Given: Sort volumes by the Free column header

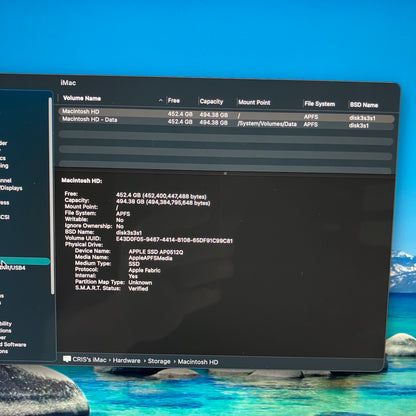Looking at the screenshot, I should [x=174, y=100].
